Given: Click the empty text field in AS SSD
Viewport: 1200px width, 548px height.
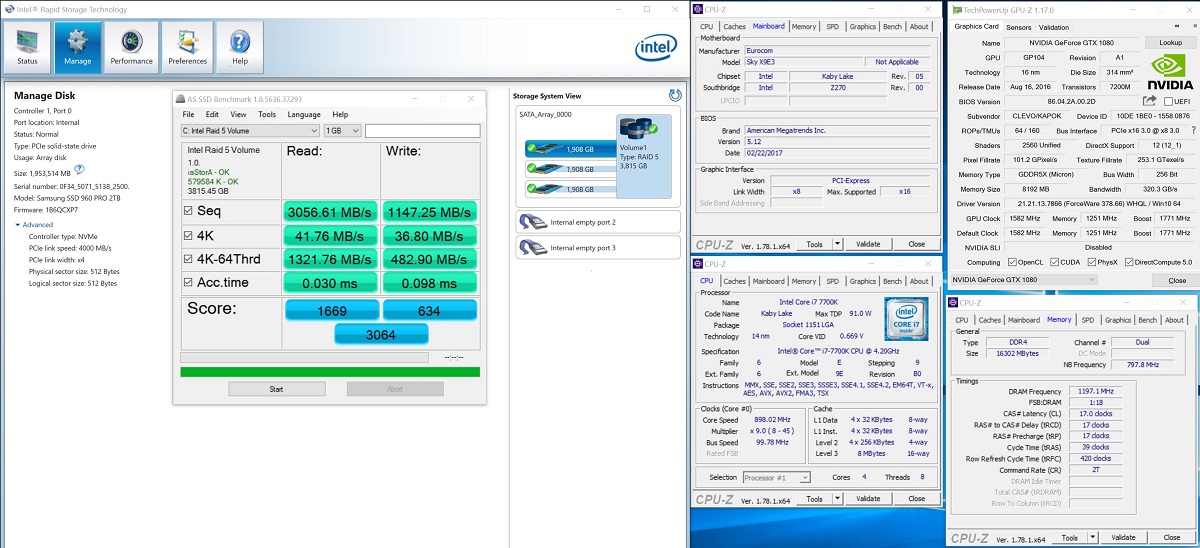Looking at the screenshot, I should [422, 131].
